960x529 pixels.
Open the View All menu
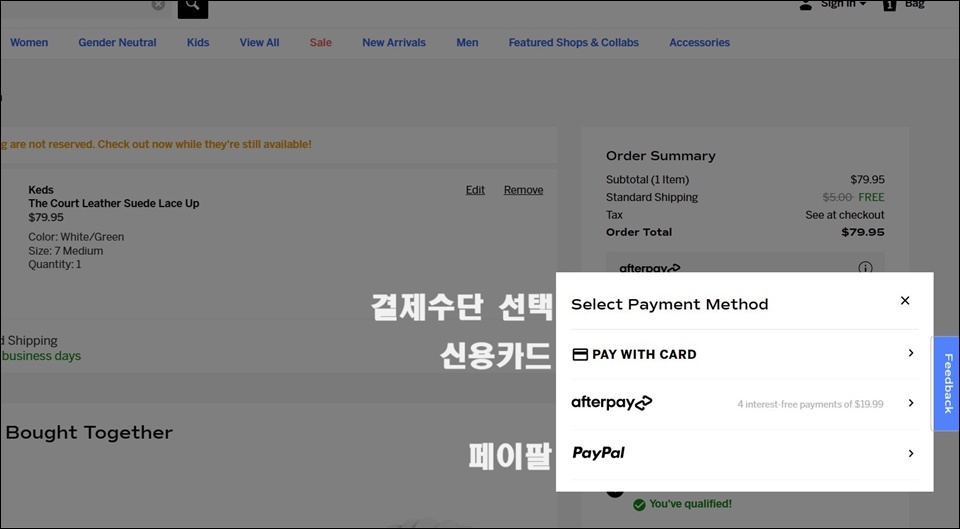[259, 43]
